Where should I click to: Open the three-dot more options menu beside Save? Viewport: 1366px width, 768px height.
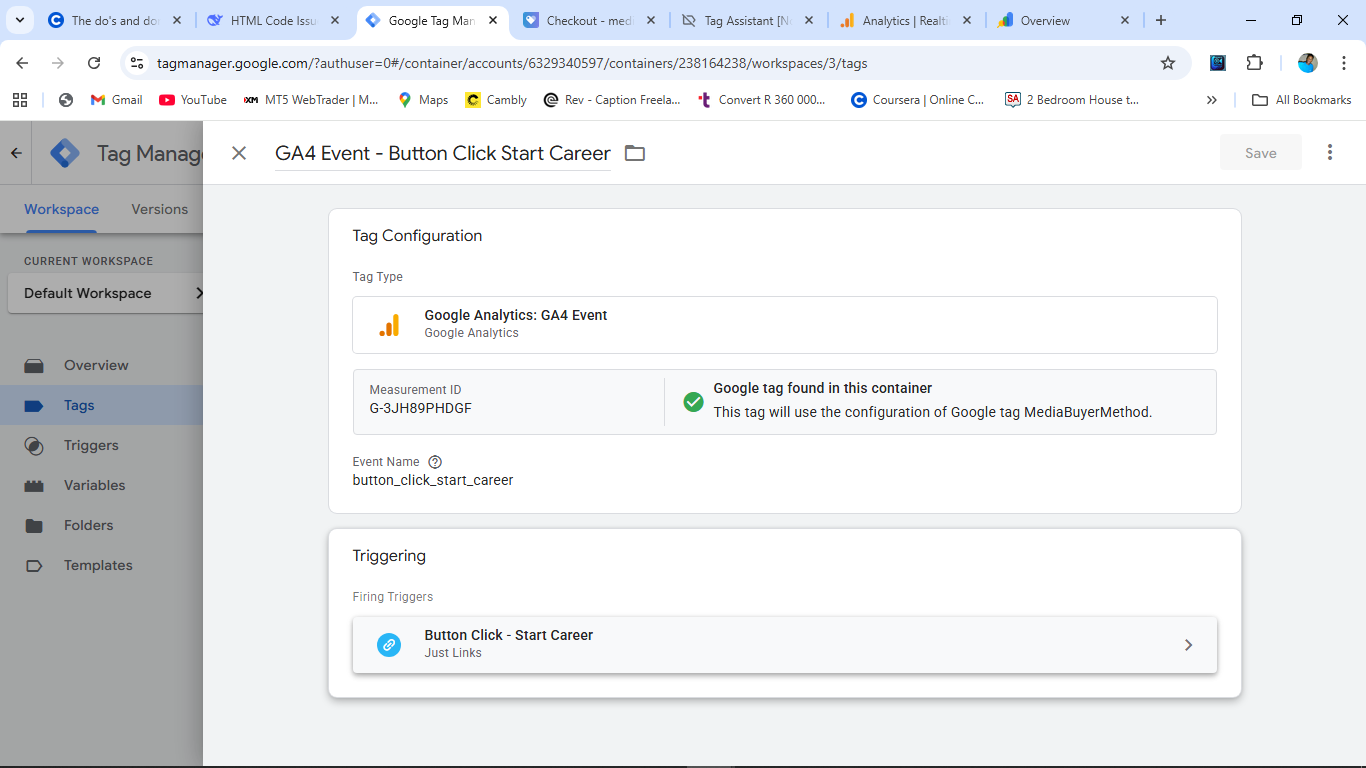pyautogui.click(x=1330, y=152)
